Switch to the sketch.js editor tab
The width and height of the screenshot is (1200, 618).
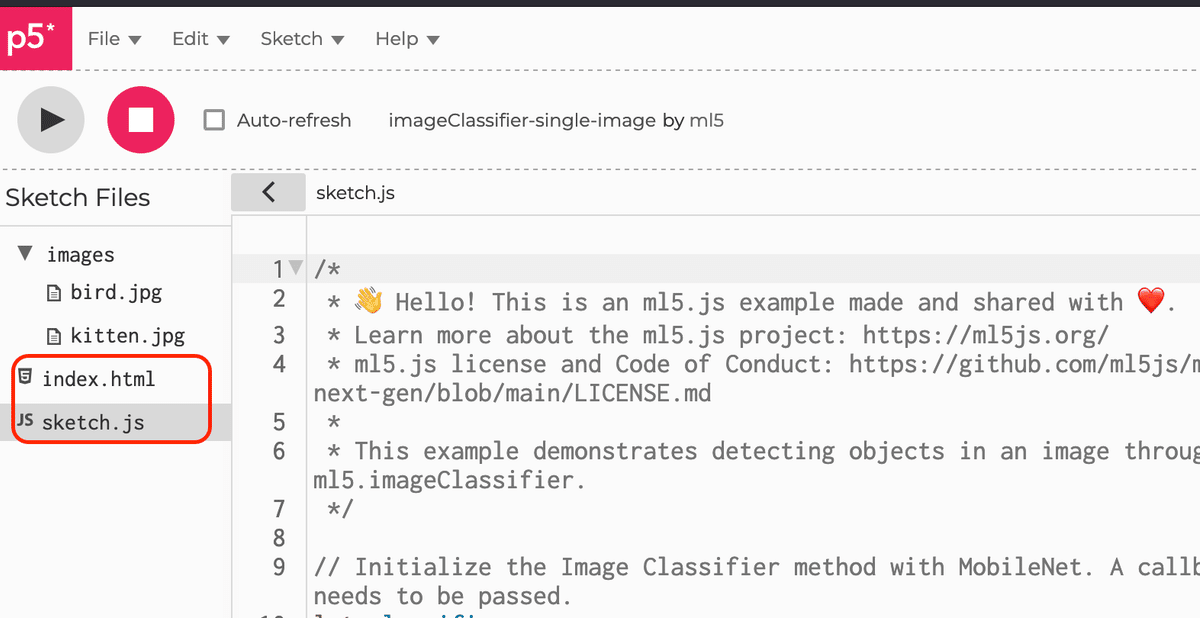coord(354,192)
